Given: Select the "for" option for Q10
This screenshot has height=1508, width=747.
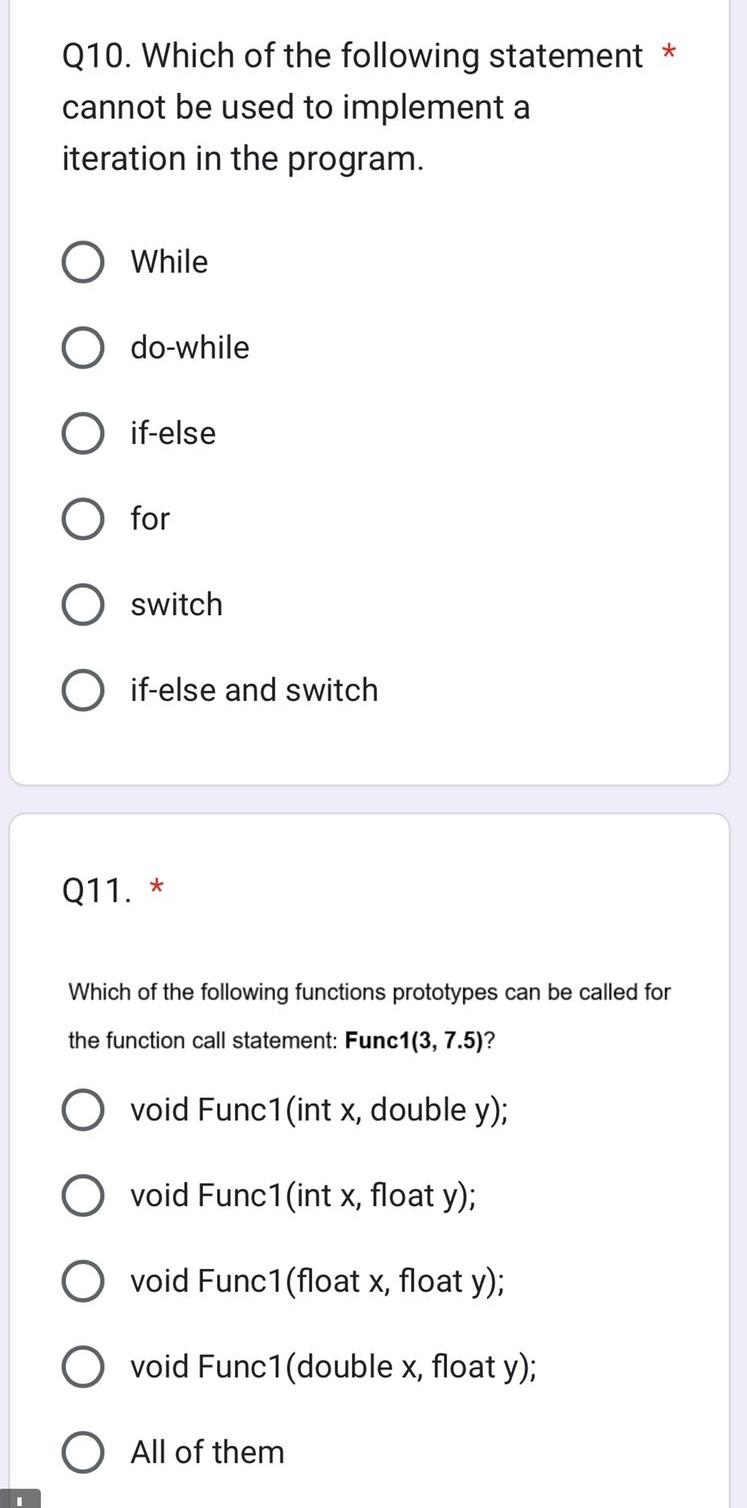Looking at the screenshot, I should pos(83,519).
